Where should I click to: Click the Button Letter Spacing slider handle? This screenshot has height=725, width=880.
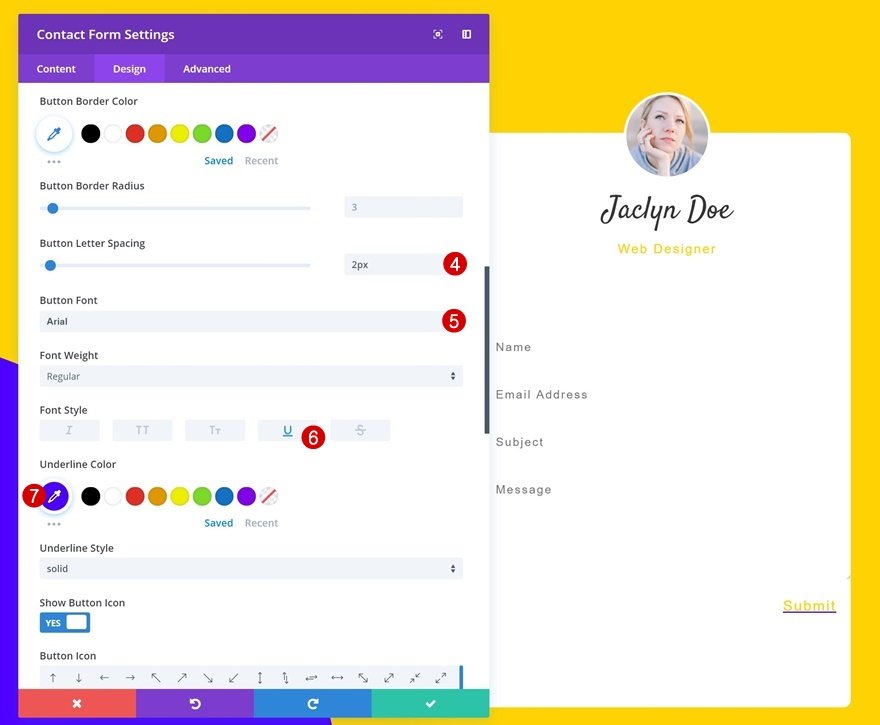(51, 265)
